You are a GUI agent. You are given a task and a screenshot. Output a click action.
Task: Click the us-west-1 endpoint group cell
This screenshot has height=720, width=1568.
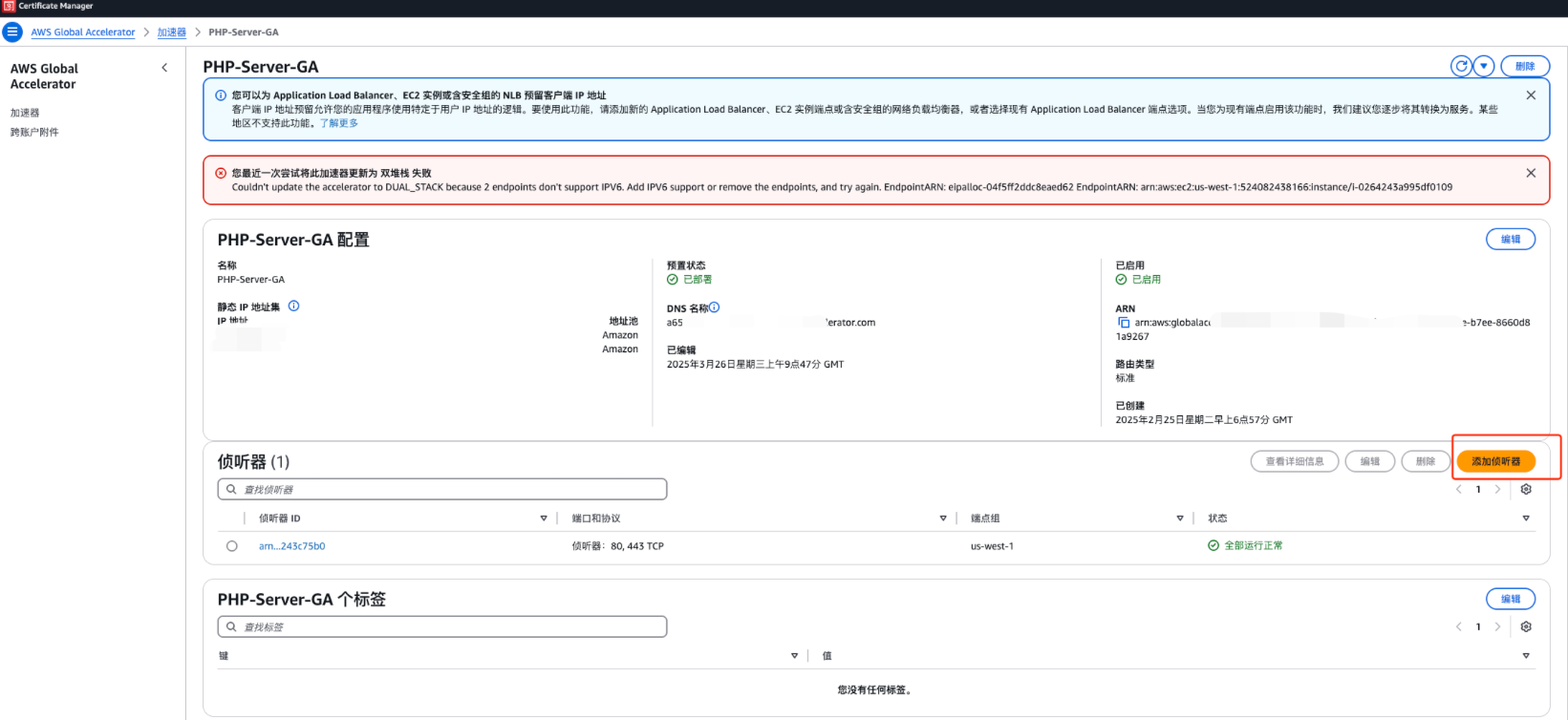pyautogui.click(x=992, y=546)
